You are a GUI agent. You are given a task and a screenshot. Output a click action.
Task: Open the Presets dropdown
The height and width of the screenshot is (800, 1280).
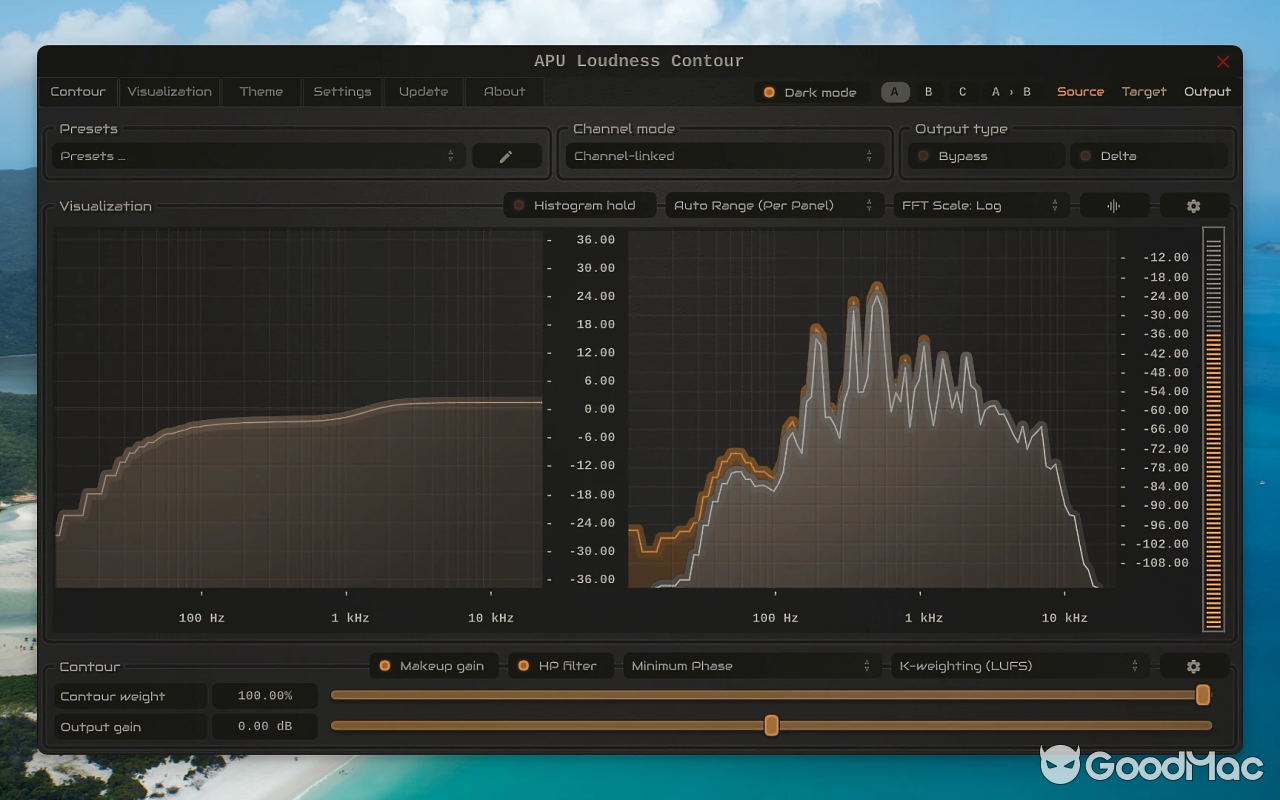point(256,156)
